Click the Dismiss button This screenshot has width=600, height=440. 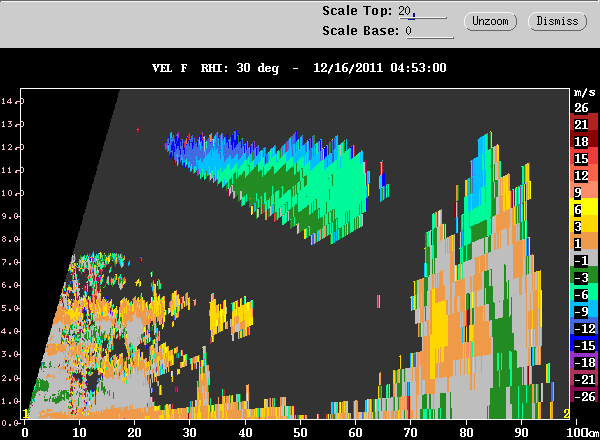tap(557, 21)
